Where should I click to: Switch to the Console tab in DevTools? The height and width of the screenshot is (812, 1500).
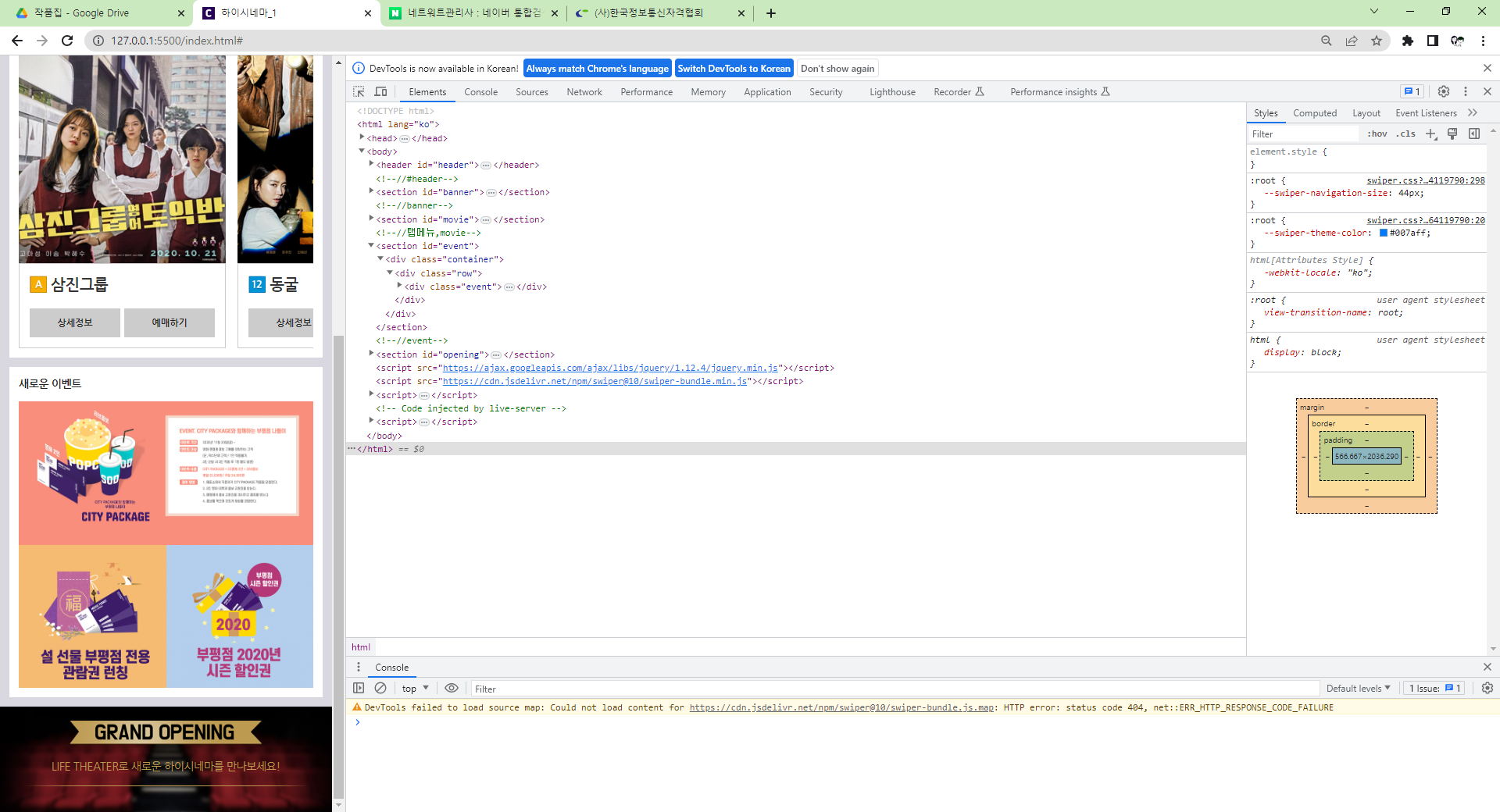(x=480, y=91)
